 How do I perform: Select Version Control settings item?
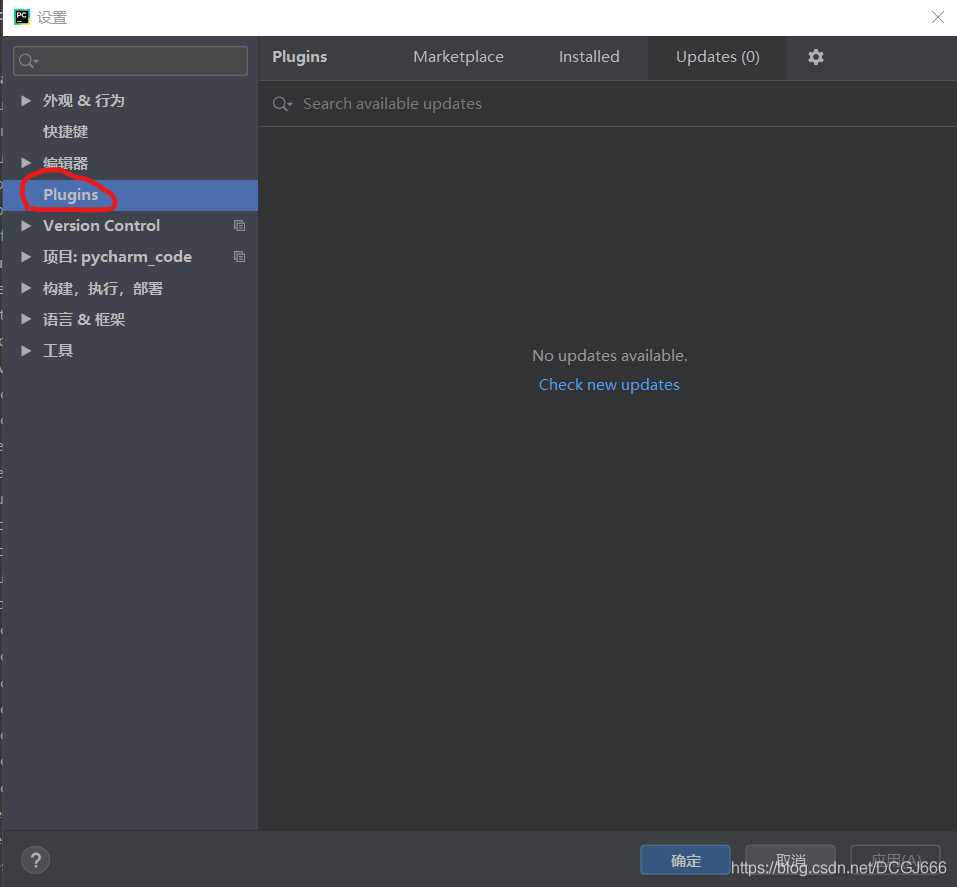101,226
